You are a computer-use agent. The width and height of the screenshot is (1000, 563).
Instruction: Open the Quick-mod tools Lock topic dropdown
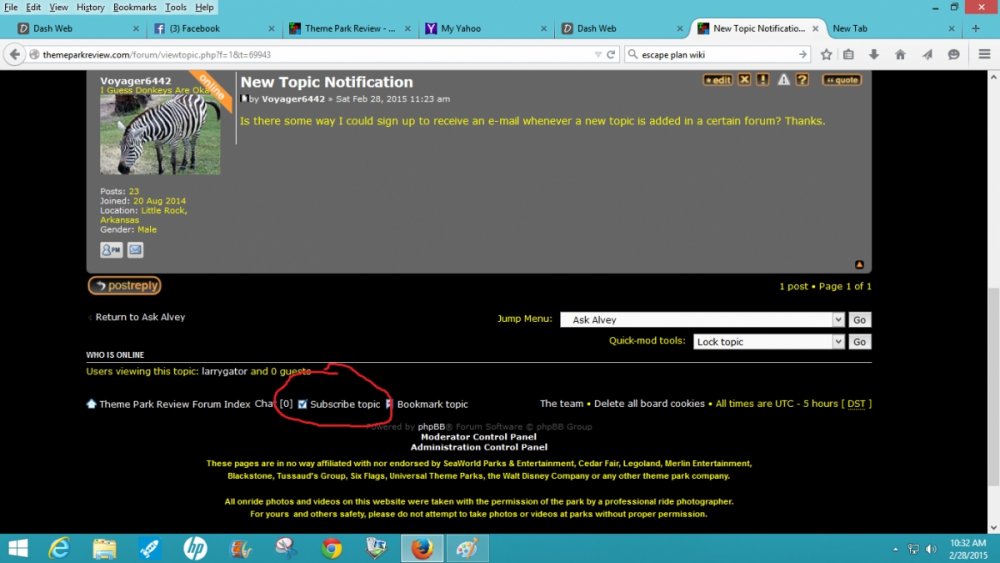click(x=769, y=342)
